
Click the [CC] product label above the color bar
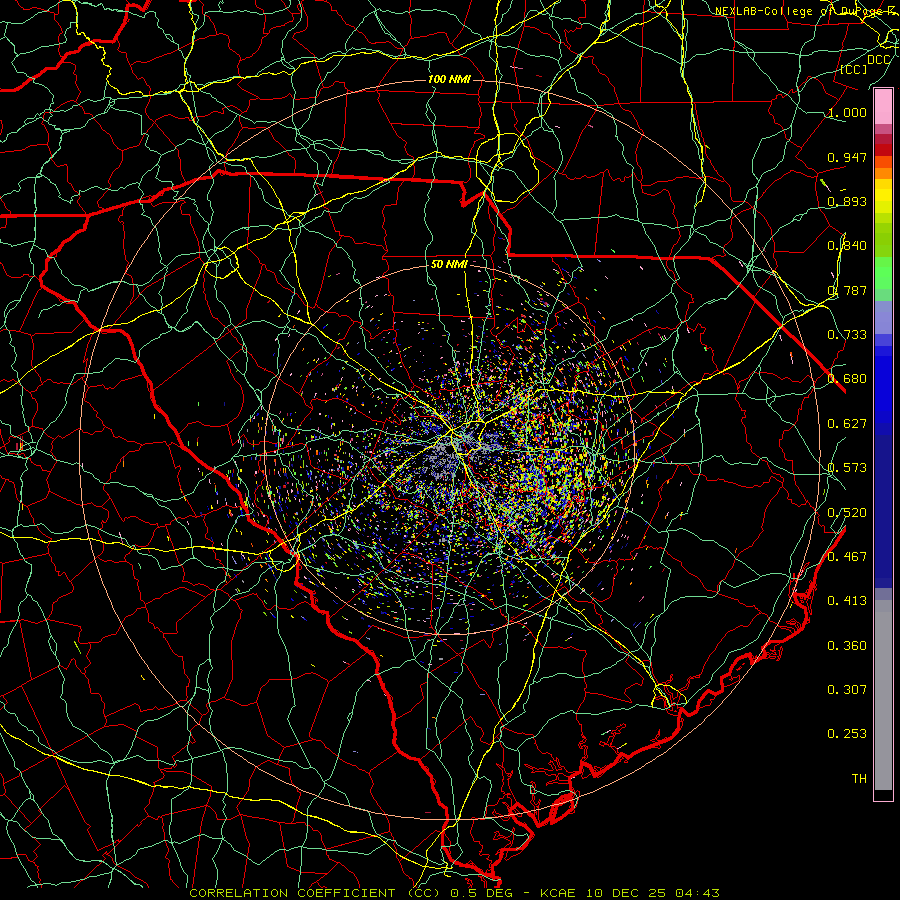(x=854, y=69)
